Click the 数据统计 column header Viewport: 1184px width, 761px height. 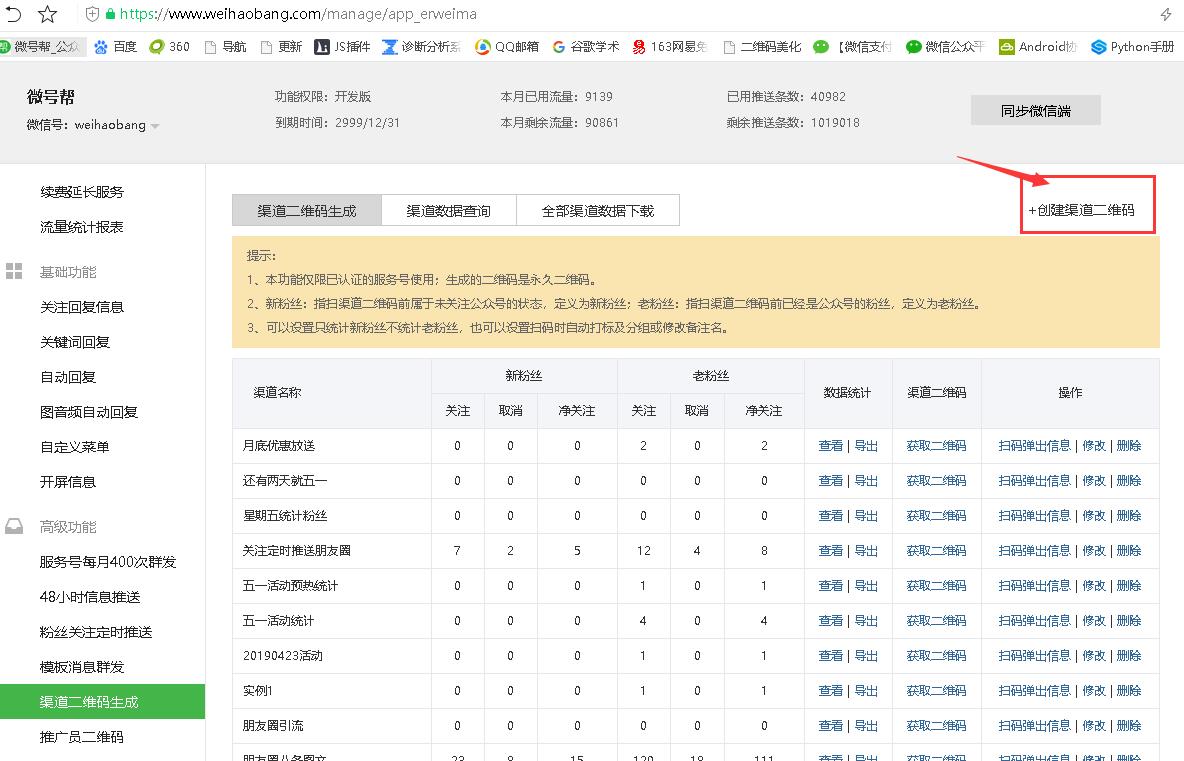[847, 393]
